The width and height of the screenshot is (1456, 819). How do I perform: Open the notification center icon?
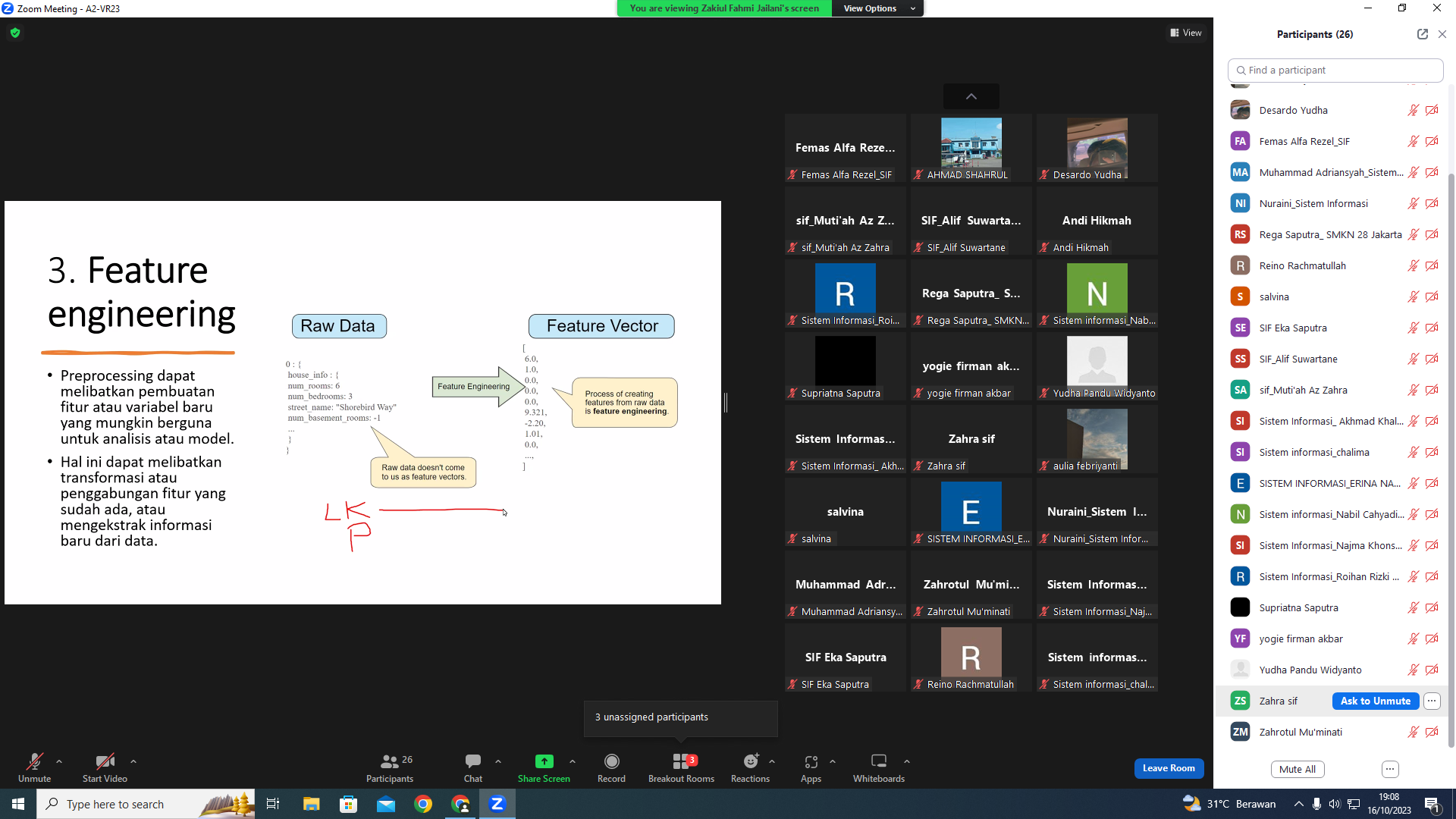(x=1432, y=804)
